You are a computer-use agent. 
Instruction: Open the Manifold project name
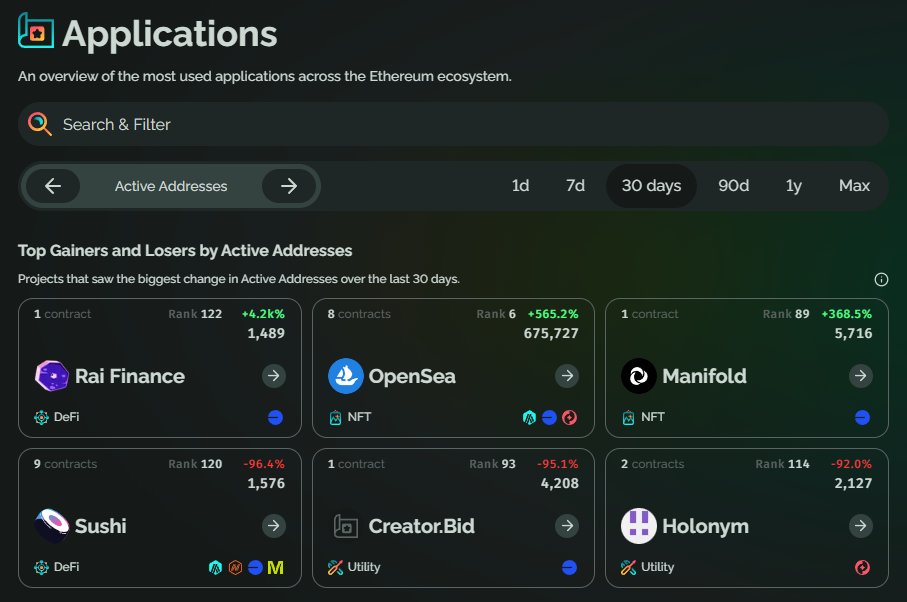click(x=705, y=376)
